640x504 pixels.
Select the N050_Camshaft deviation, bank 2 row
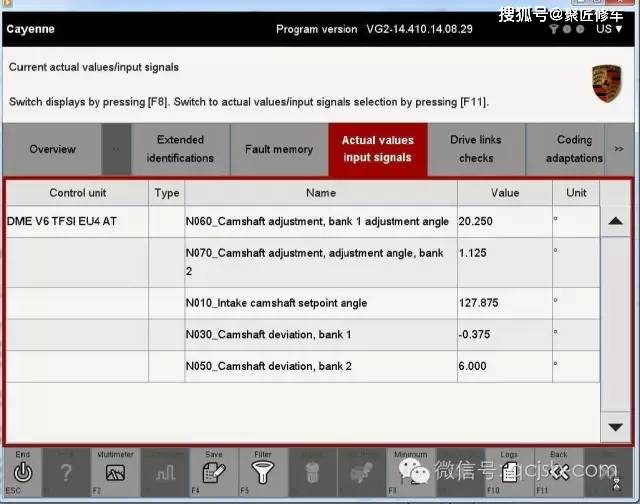tap(303, 366)
